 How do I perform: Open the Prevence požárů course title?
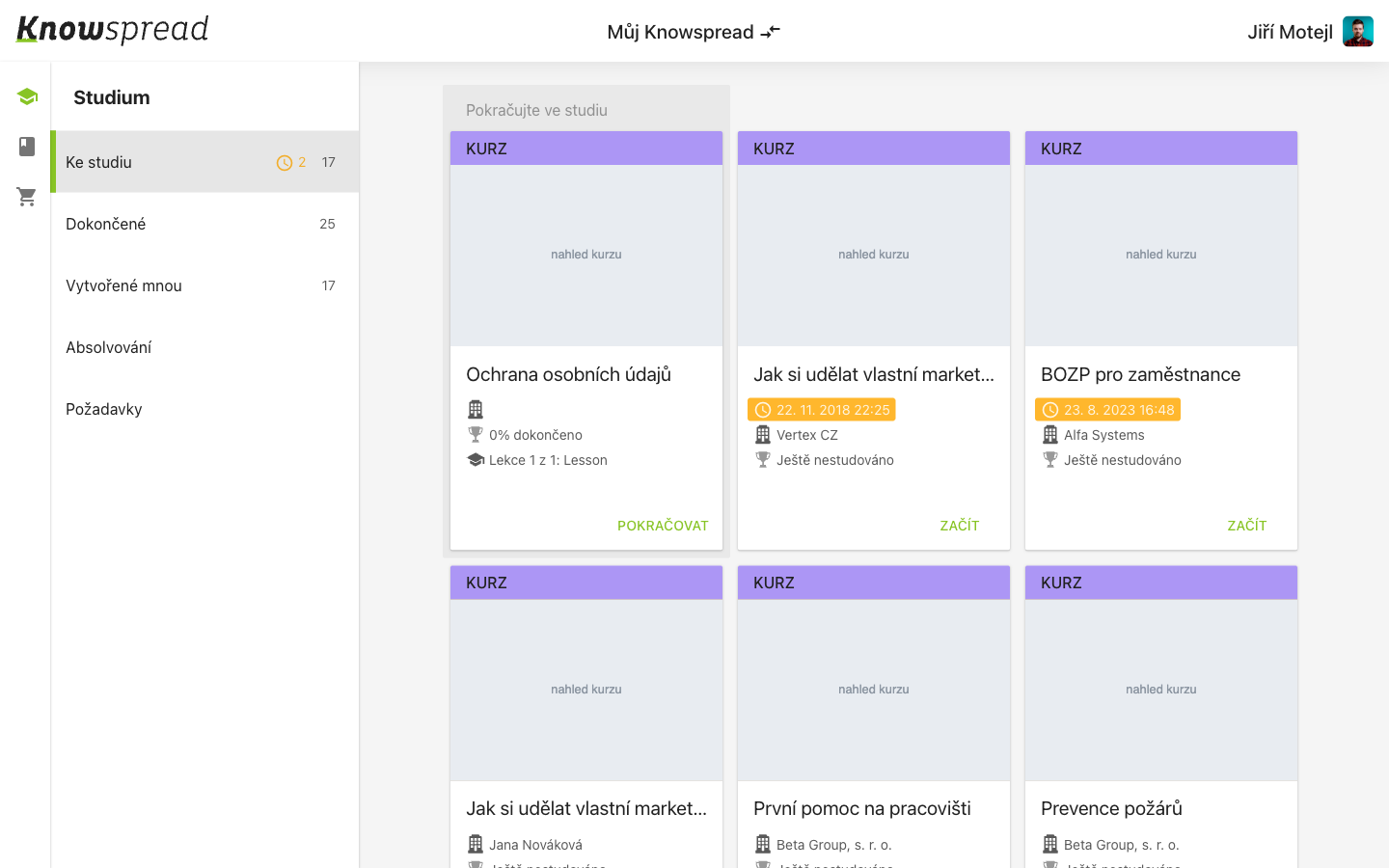(1111, 808)
